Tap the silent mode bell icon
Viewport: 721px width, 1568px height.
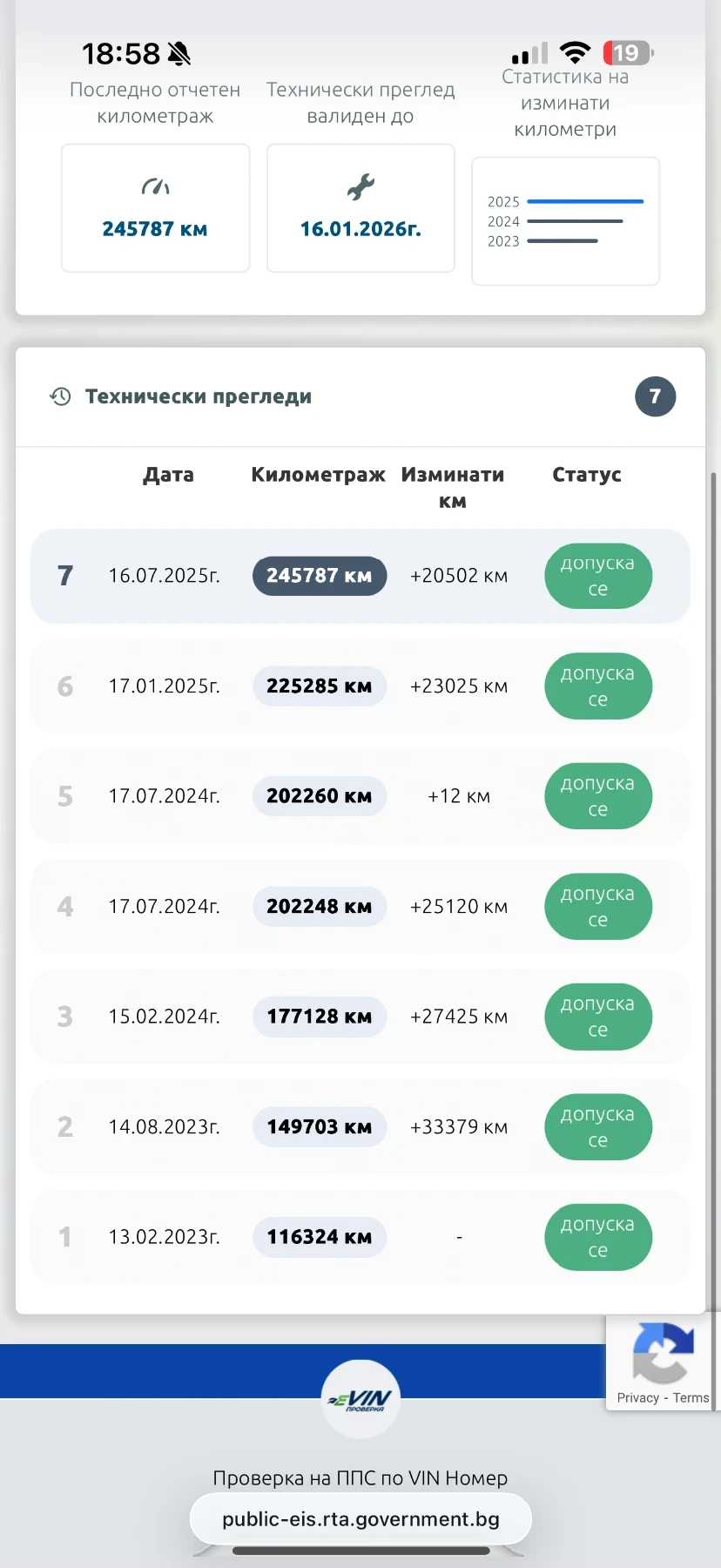(x=179, y=54)
